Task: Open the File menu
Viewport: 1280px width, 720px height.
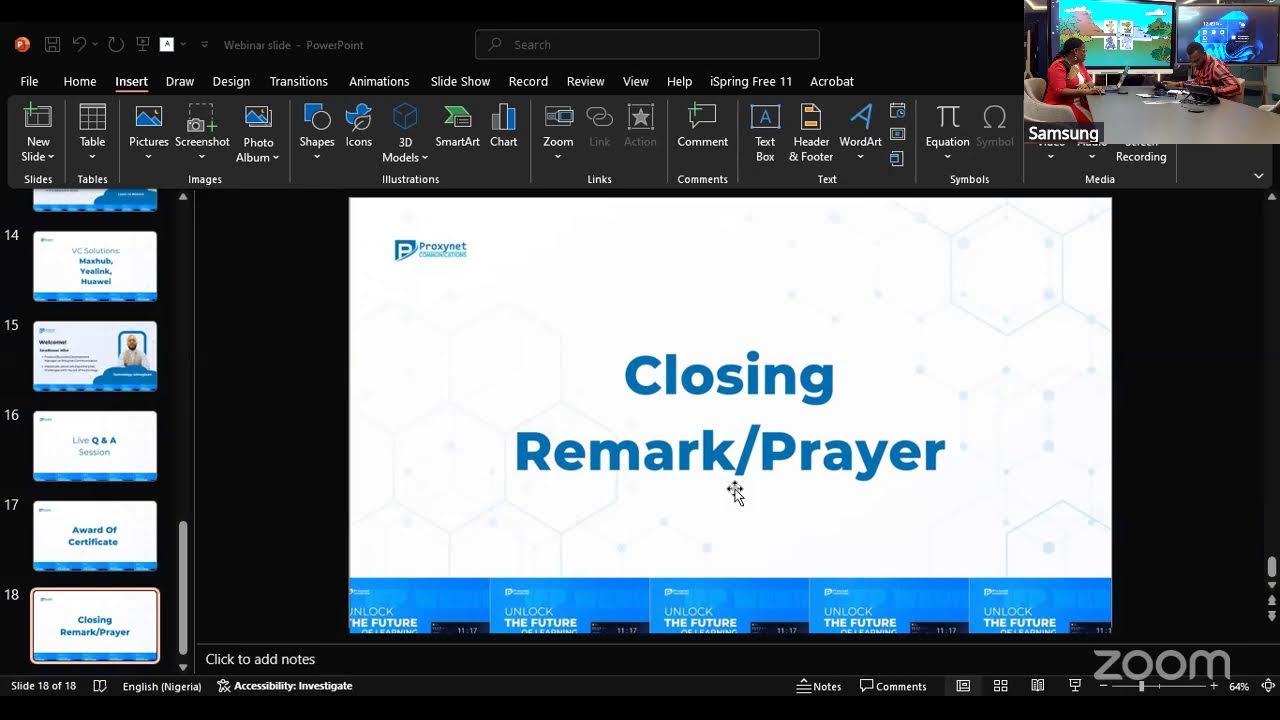Action: (x=29, y=81)
